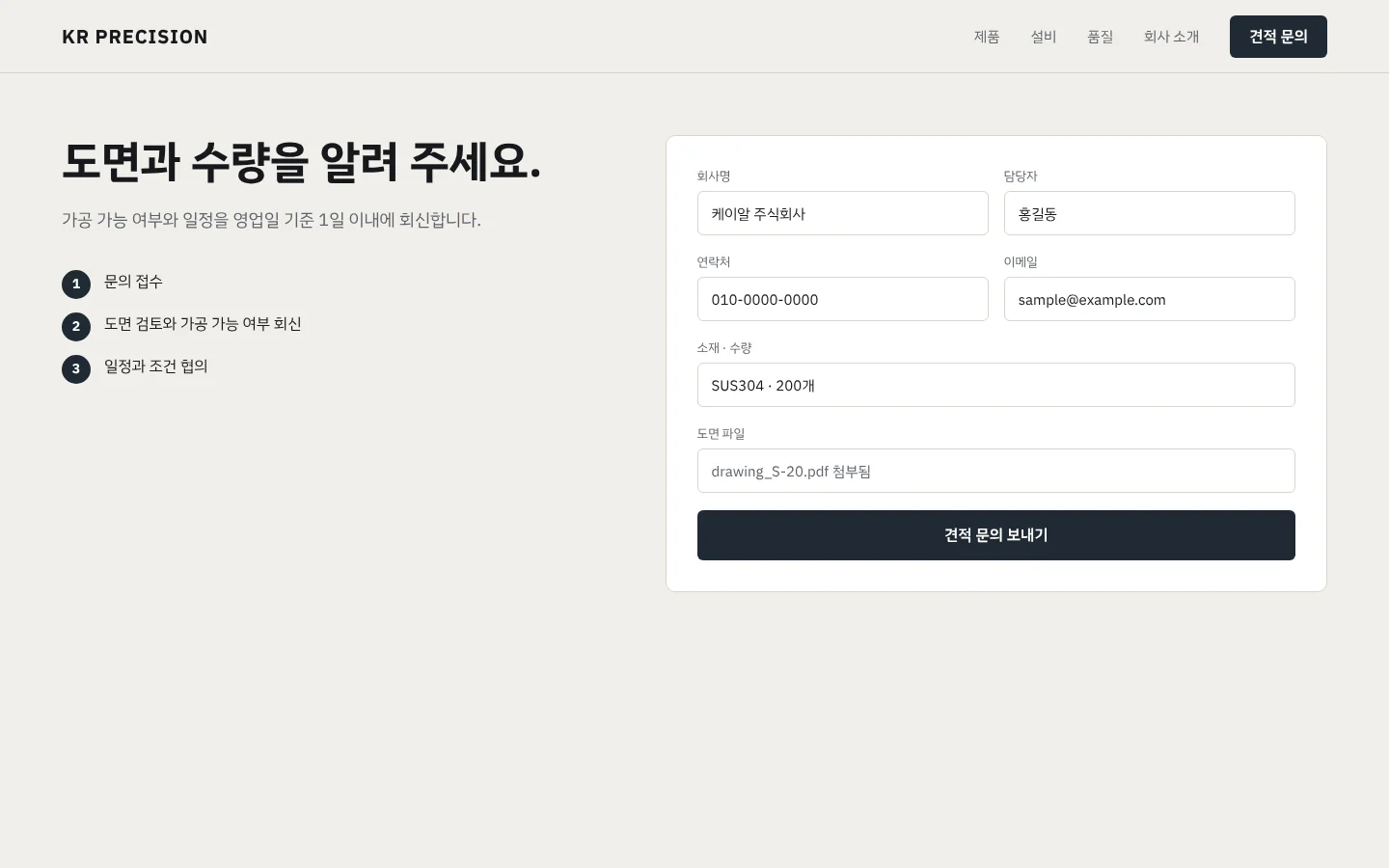Click the 담당자 field label
The width and height of the screenshot is (1389, 868).
click(x=1021, y=176)
